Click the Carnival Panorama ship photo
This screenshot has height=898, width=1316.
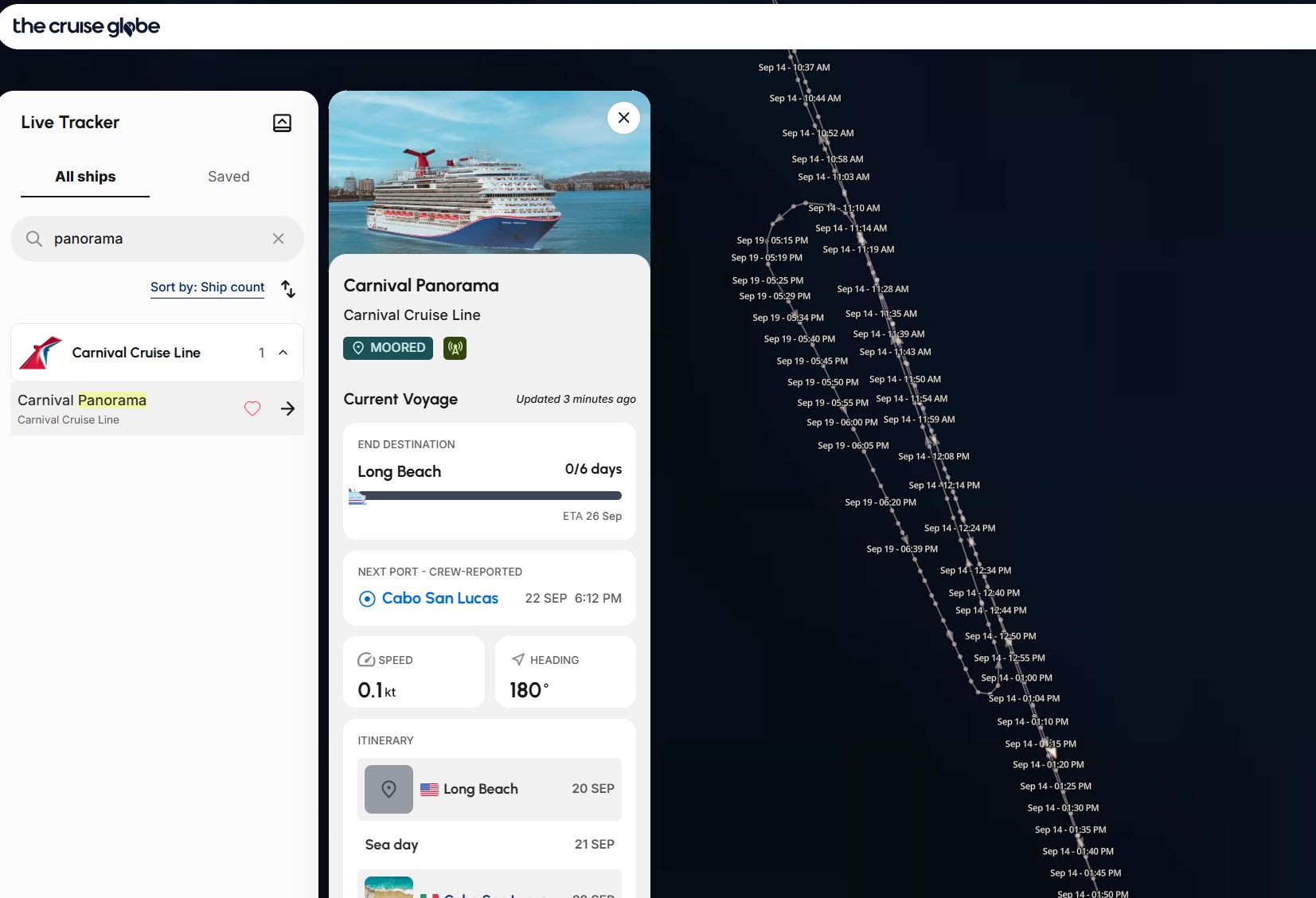pyautogui.click(x=490, y=172)
